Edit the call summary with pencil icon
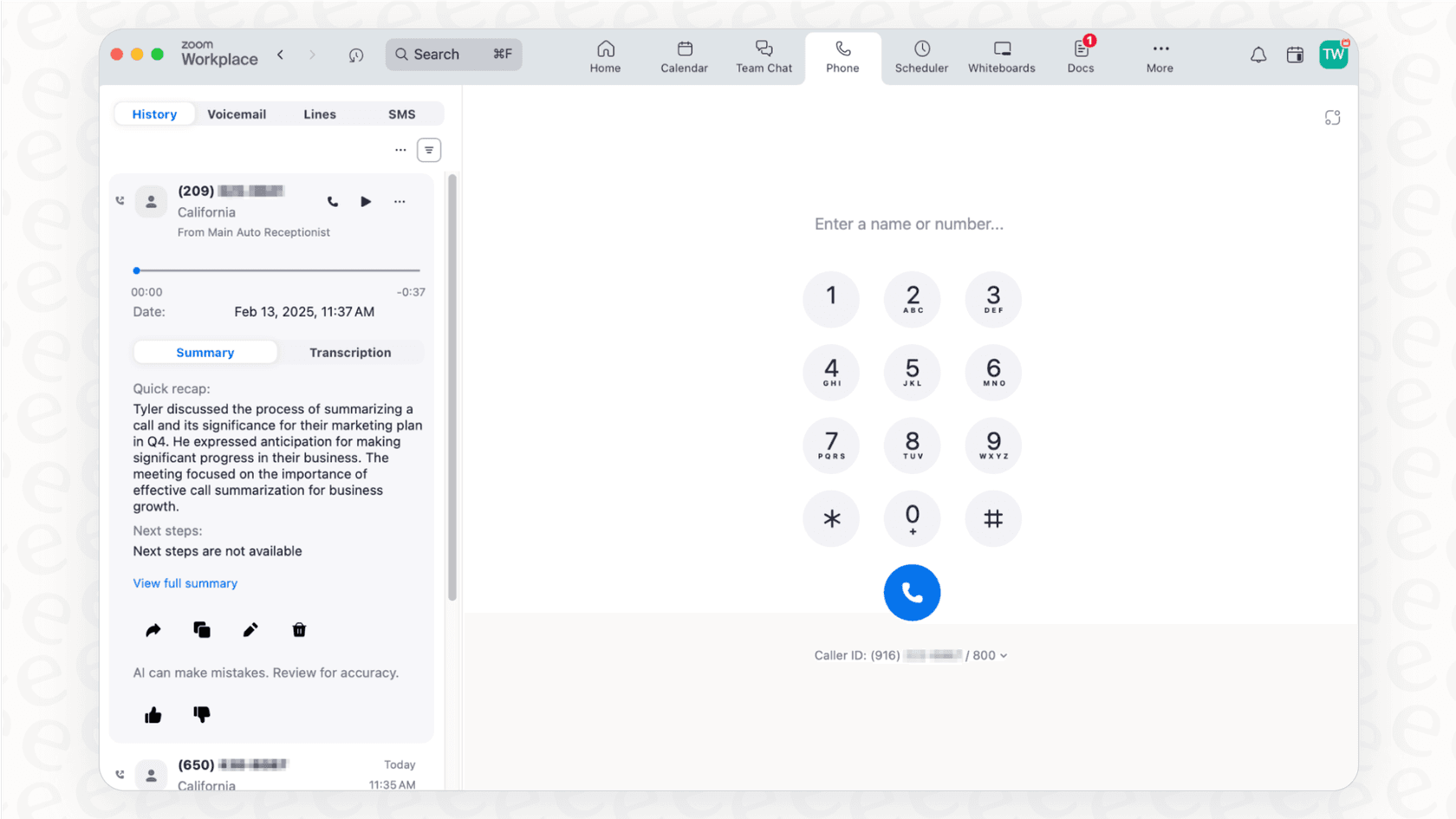The image size is (1456, 819). pos(250,630)
